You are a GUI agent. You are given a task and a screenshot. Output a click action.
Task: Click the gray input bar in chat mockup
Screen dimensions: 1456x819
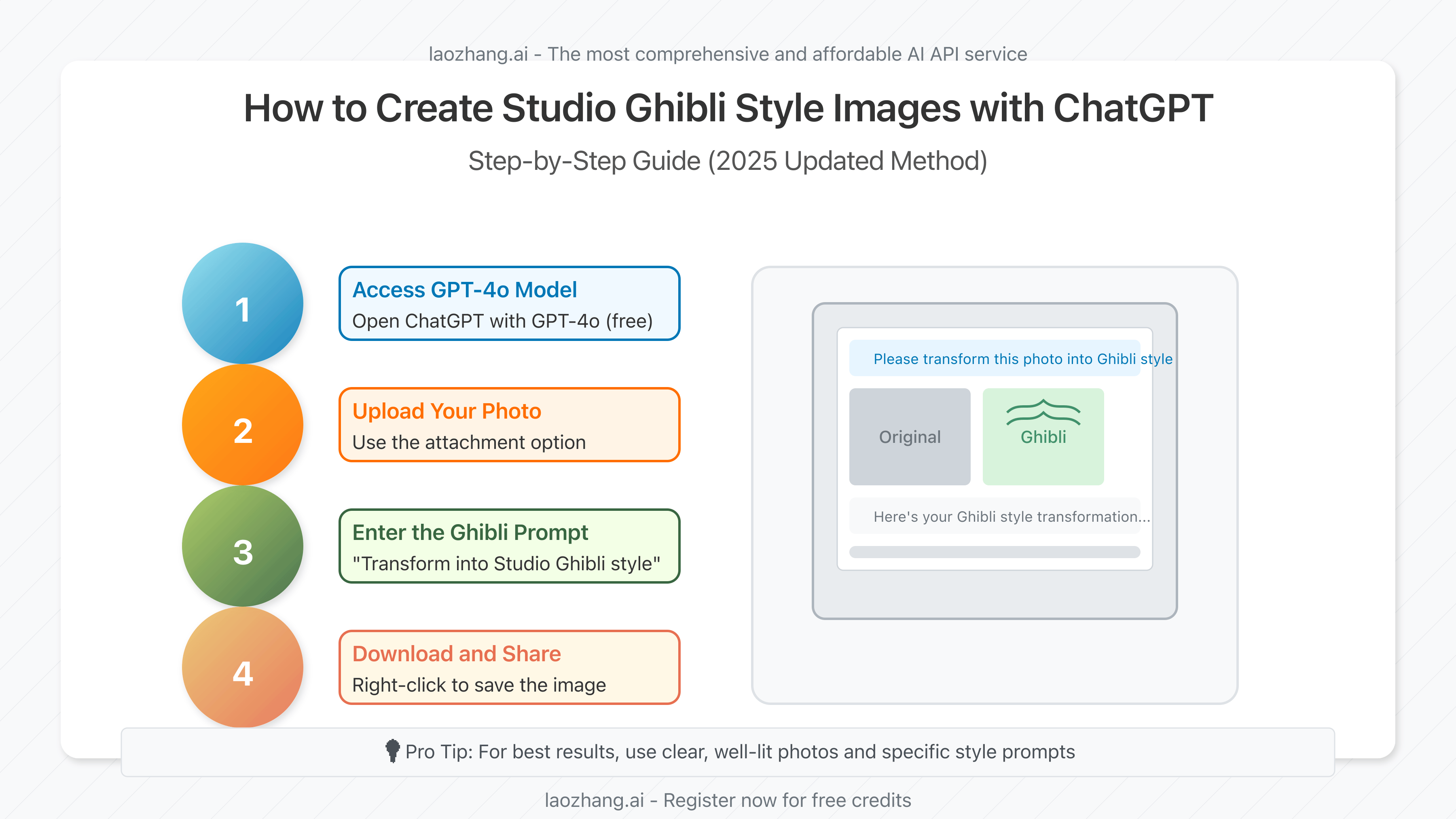995,552
